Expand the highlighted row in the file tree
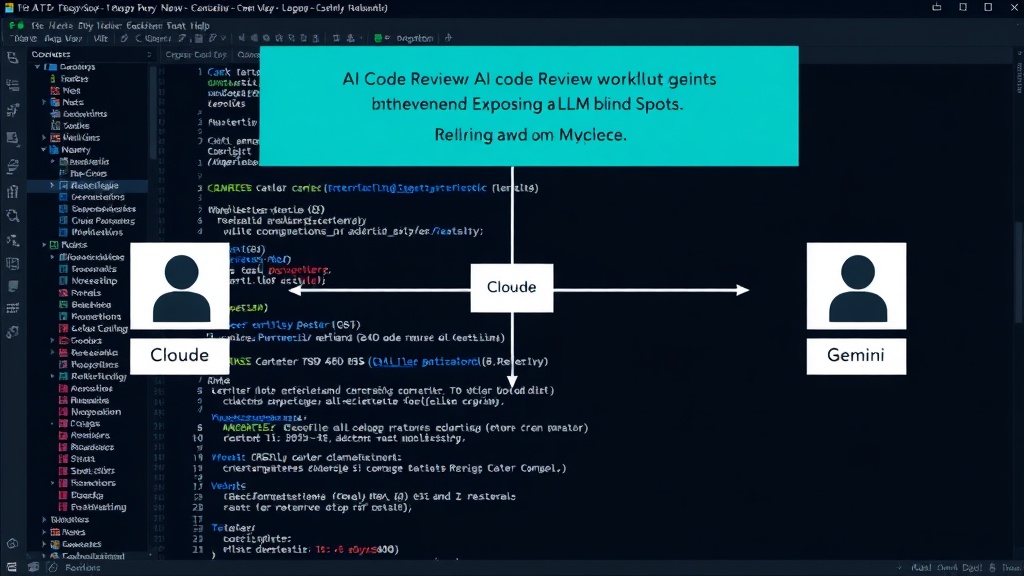 click(x=52, y=185)
